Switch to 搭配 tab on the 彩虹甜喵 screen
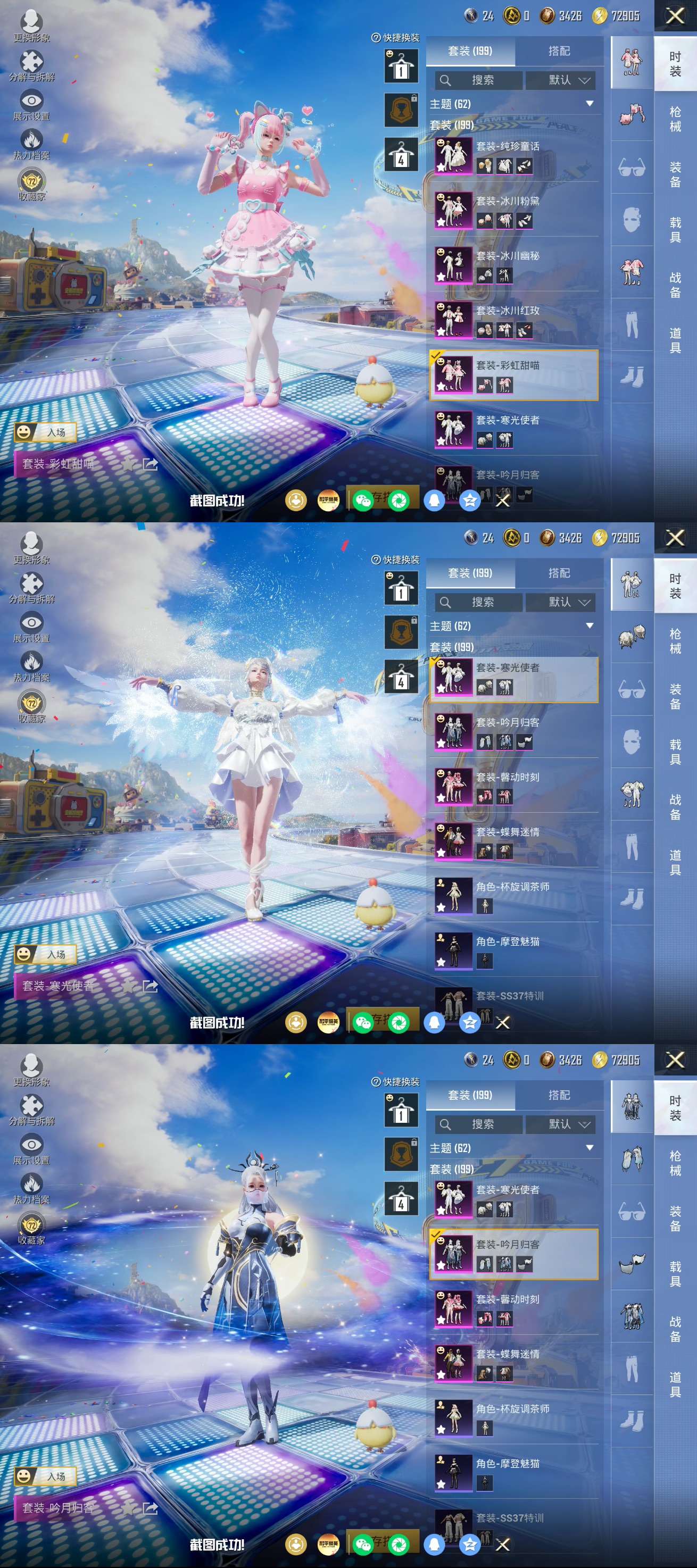This screenshot has height=1568, width=697. 559,51
